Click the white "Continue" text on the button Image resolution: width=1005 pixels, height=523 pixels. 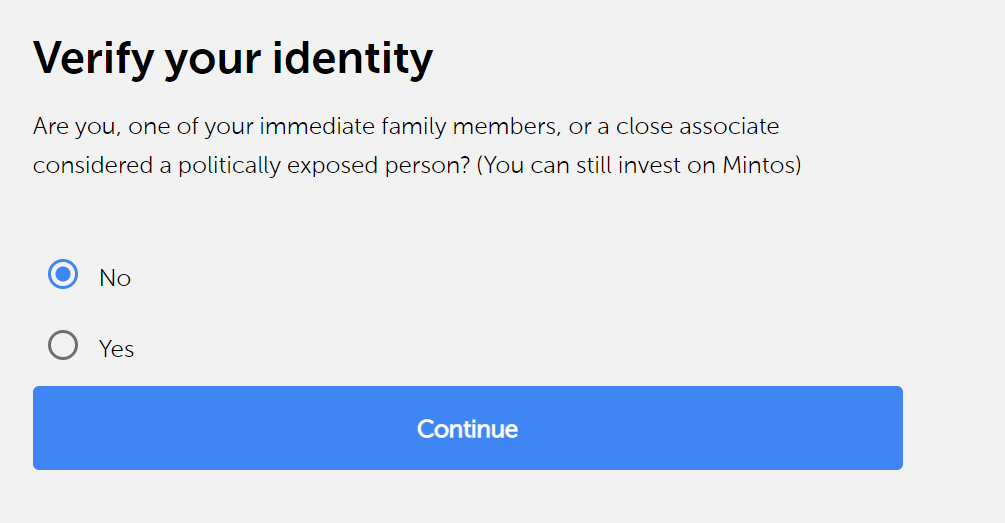point(467,429)
